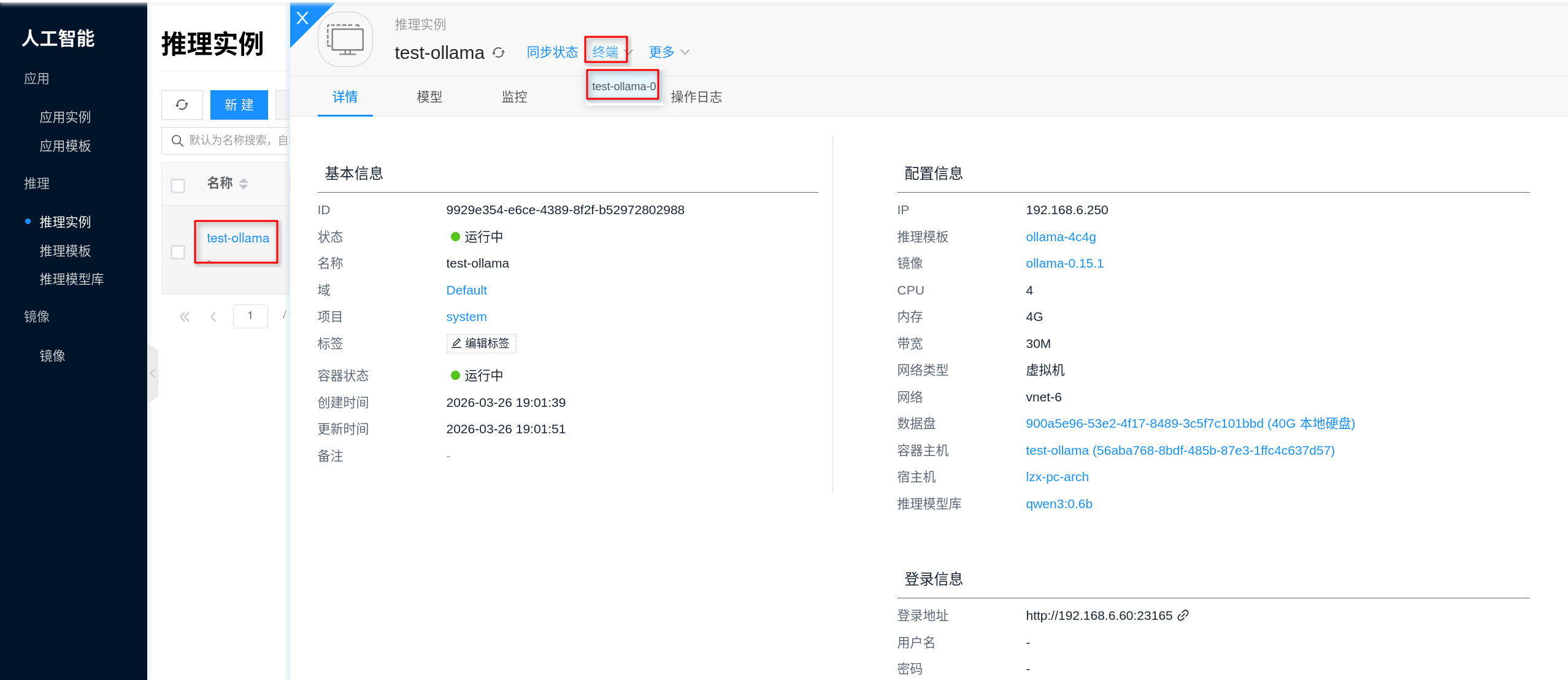Click the page number input field
This screenshot has height=680, width=1568.
point(250,316)
